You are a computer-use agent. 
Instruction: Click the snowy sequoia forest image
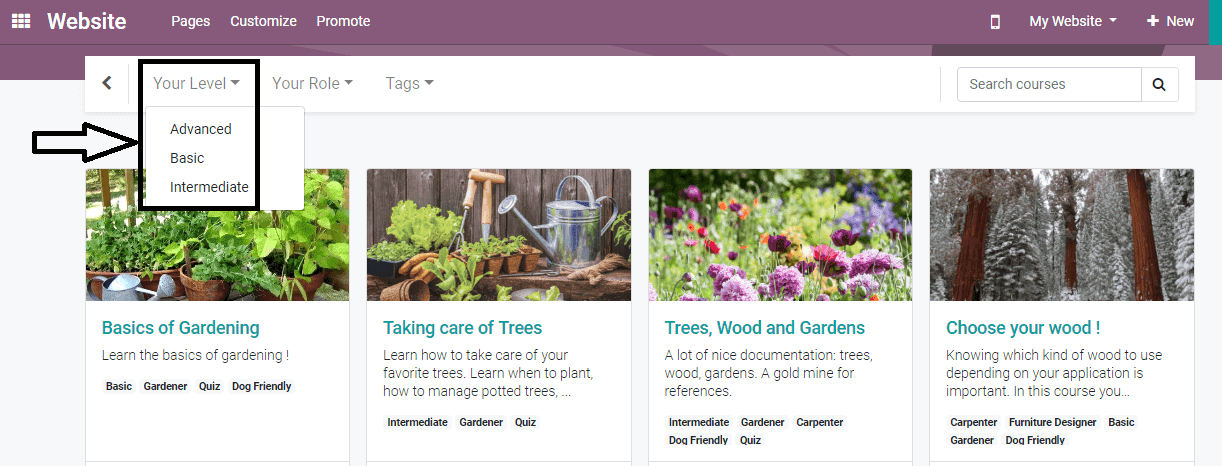click(x=1062, y=235)
